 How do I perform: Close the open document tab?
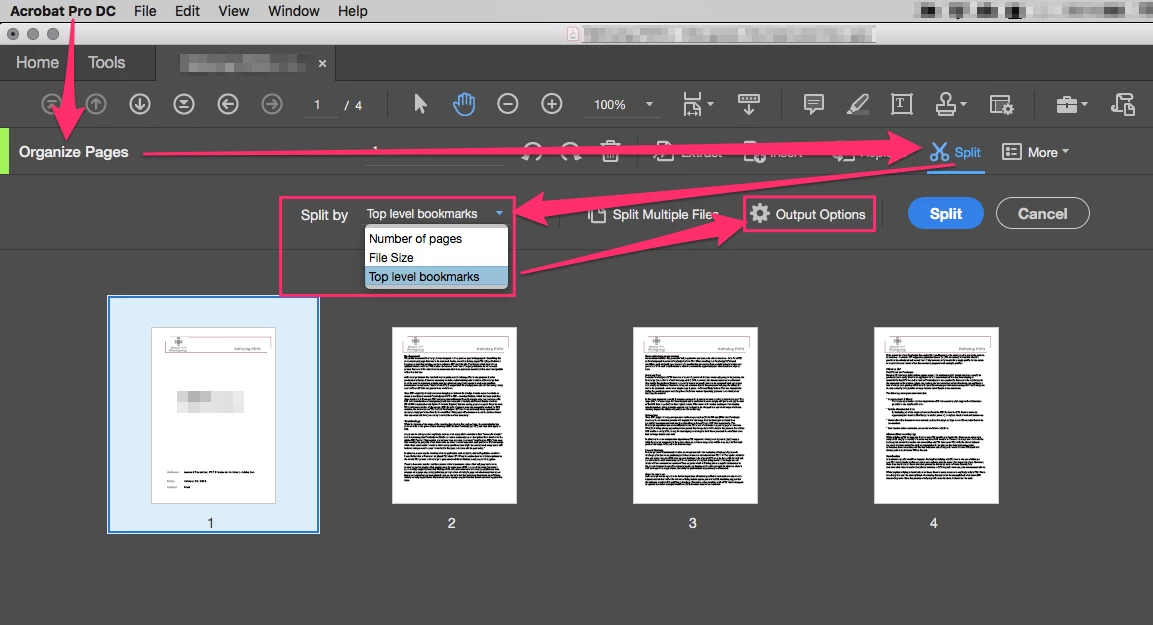pos(322,63)
